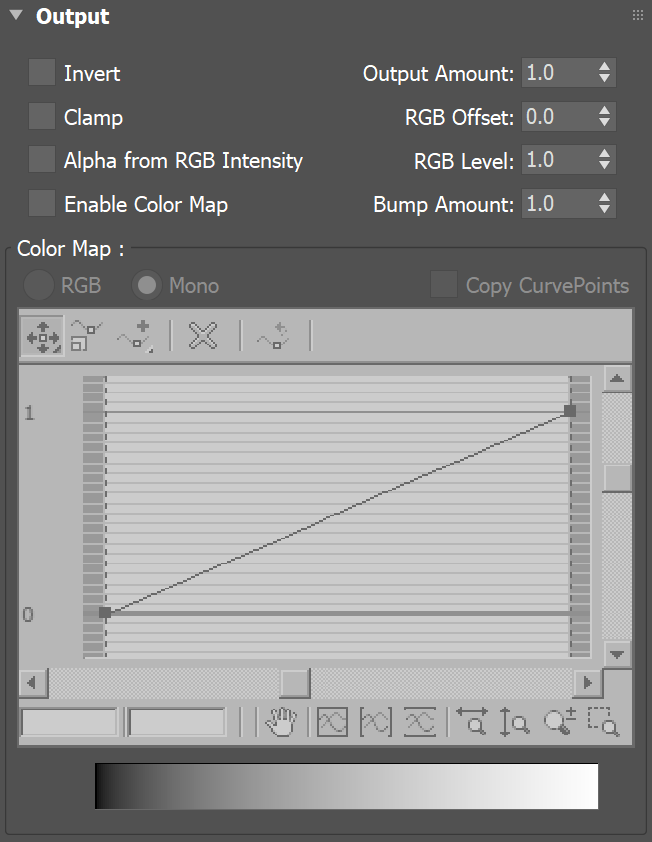Select the Zoom Horizontal Extents icon
The height and width of the screenshot is (842, 652).
[375, 722]
